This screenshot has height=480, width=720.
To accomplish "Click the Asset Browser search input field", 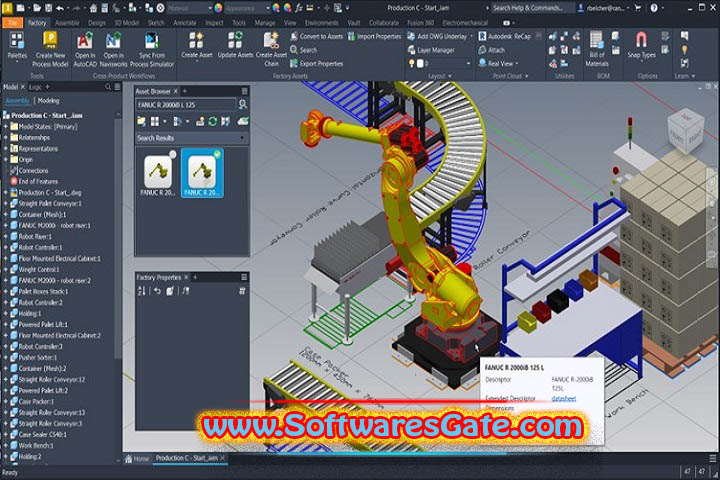I will [x=186, y=105].
